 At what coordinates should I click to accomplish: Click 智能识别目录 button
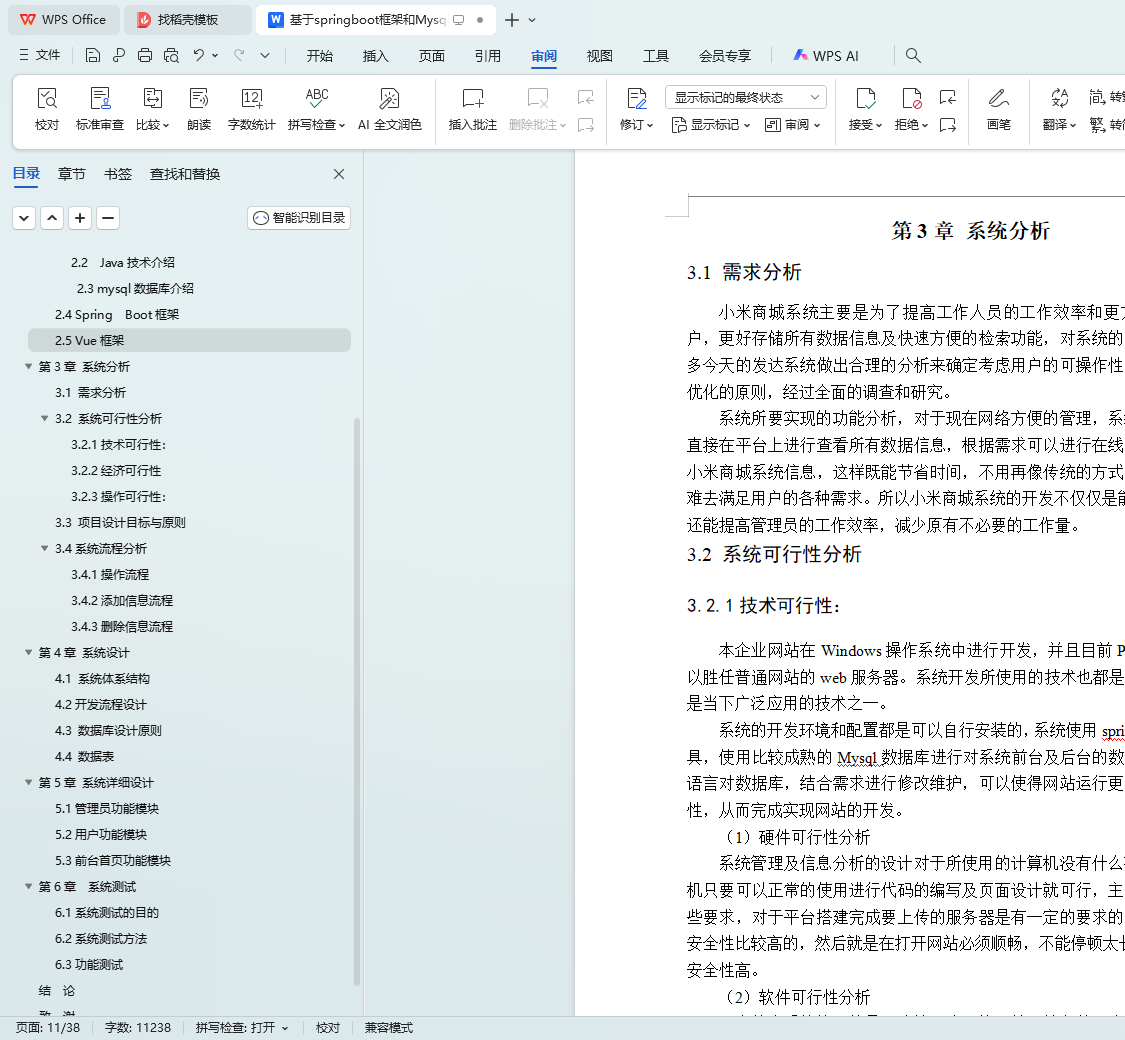[299, 218]
